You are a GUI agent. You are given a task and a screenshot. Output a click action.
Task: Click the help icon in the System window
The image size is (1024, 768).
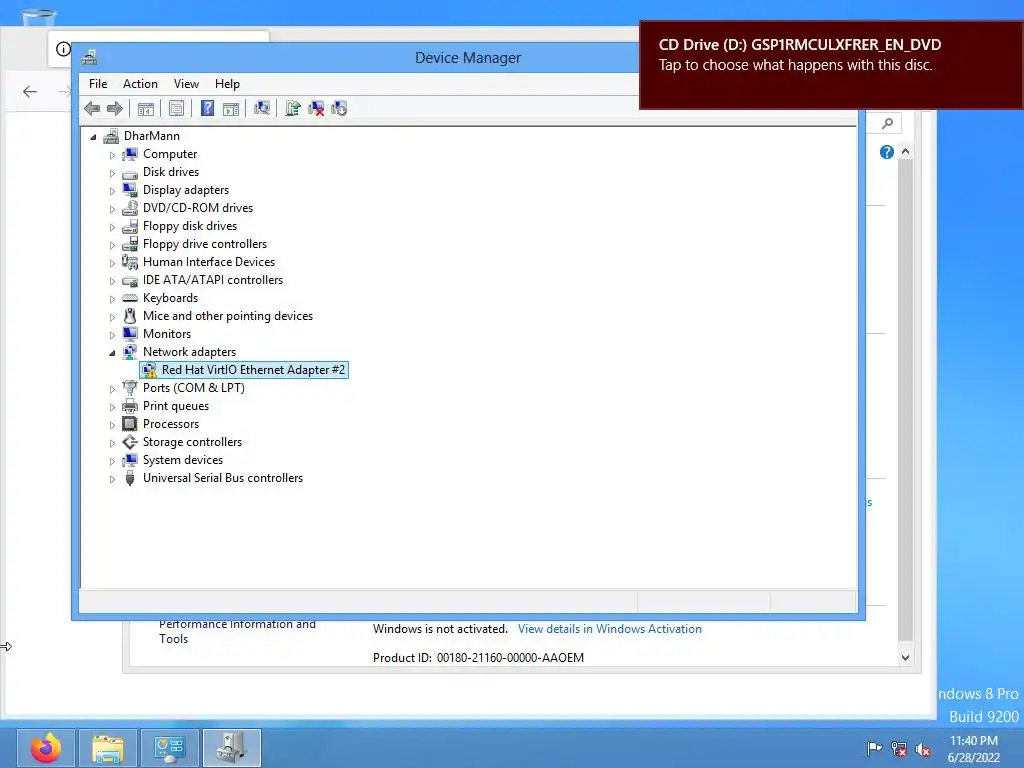click(886, 152)
